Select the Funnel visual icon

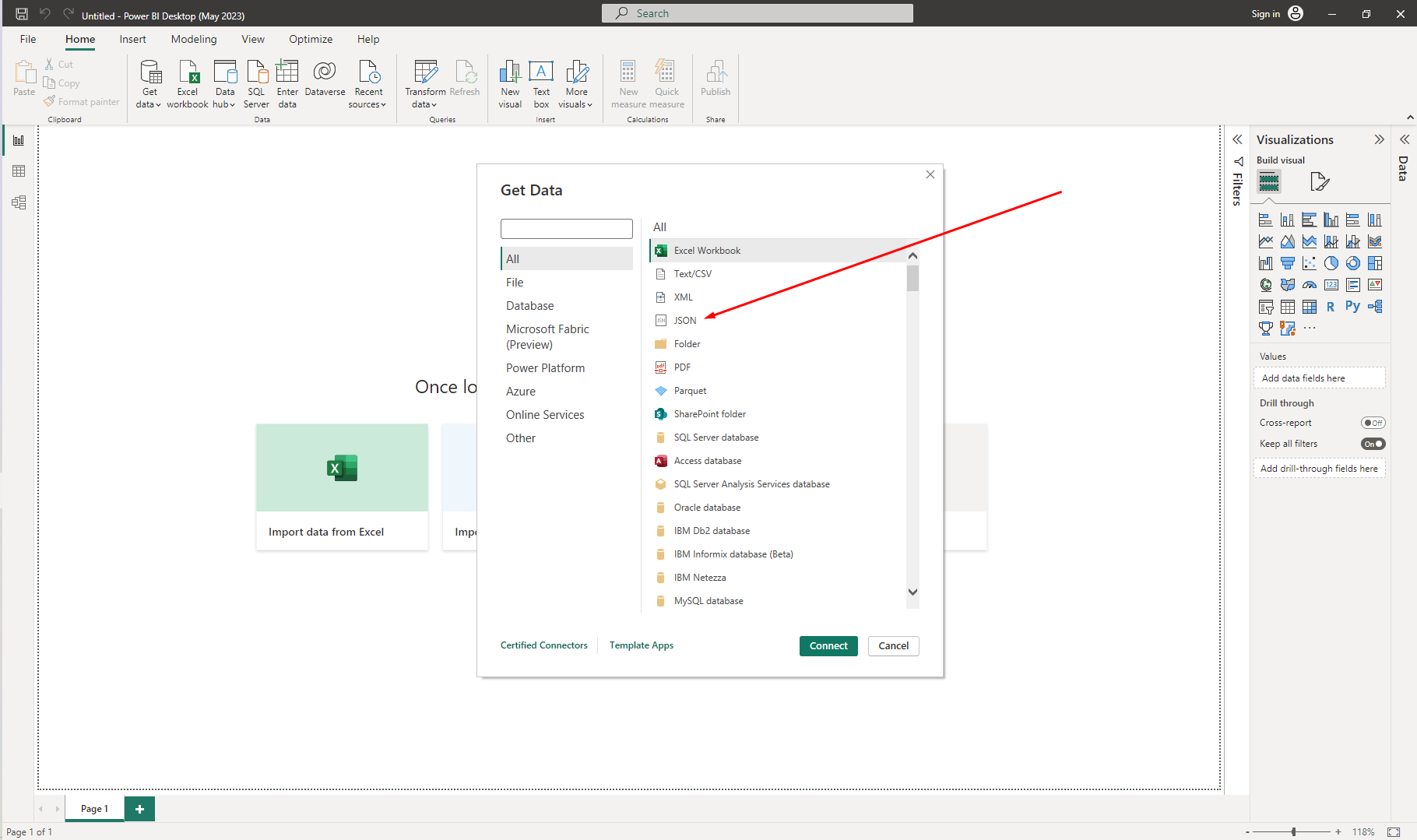(x=1288, y=264)
